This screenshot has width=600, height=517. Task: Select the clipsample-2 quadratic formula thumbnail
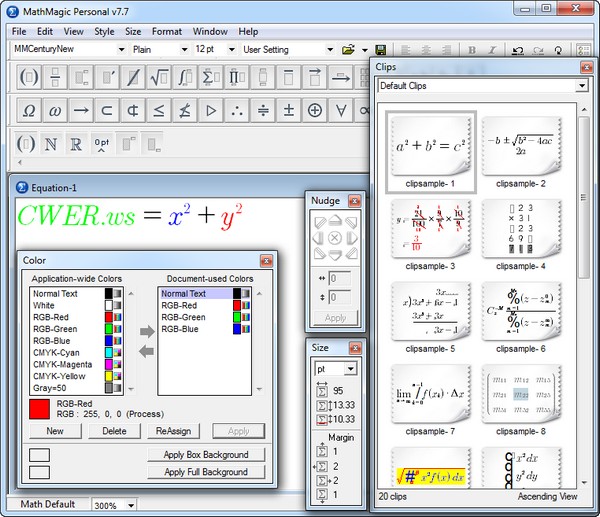click(x=521, y=150)
